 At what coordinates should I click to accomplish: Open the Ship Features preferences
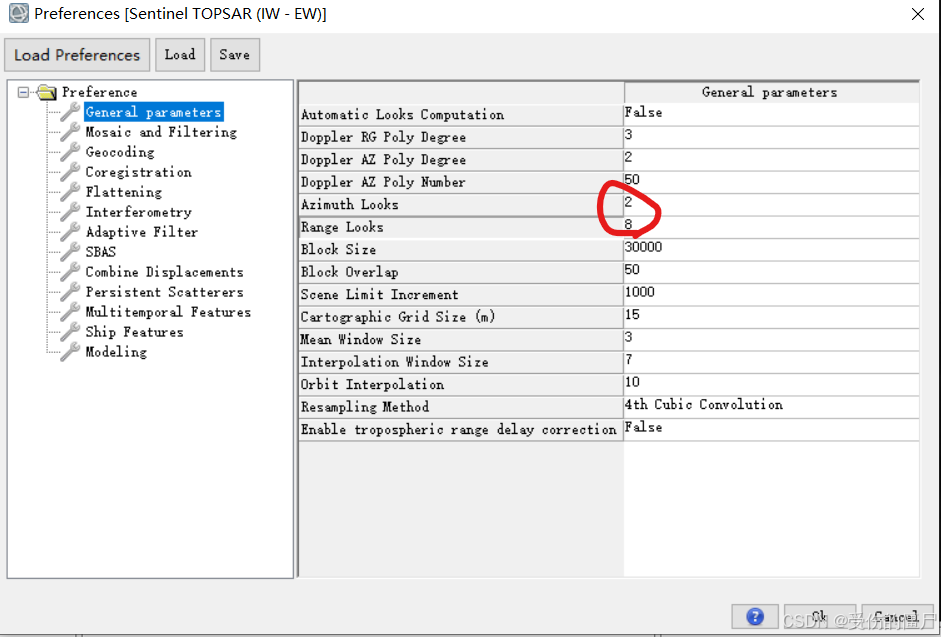[134, 332]
